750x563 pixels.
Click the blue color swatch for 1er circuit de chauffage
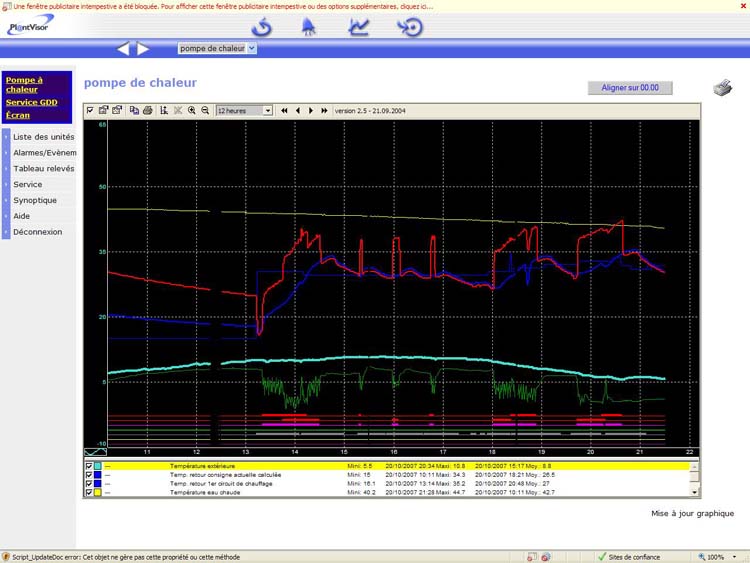[98, 484]
